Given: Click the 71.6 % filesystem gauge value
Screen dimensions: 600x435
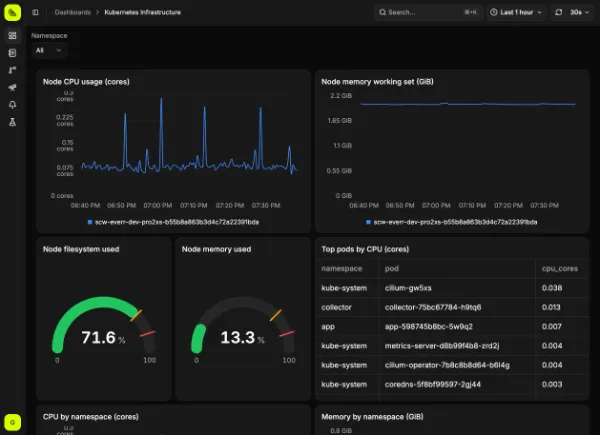Looking at the screenshot, I should click(103, 337).
